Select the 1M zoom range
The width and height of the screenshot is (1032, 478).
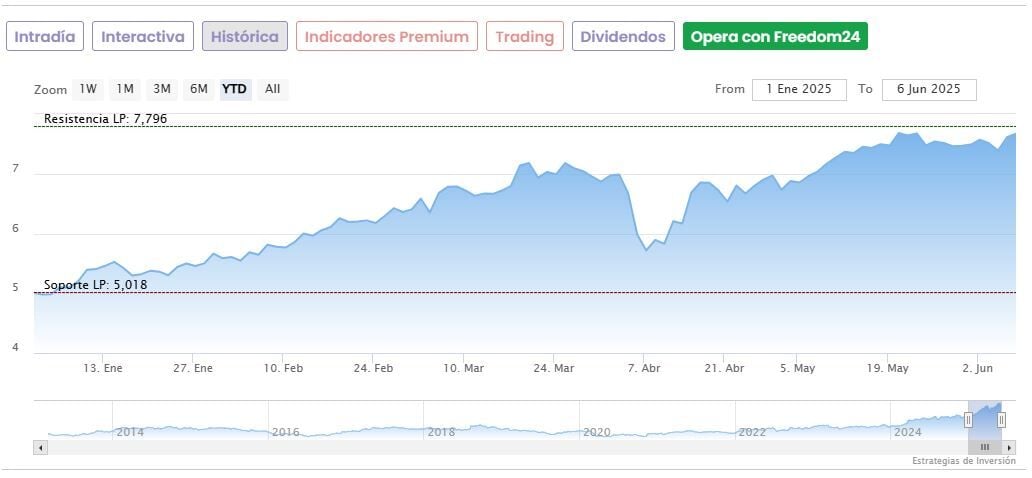click(125, 89)
